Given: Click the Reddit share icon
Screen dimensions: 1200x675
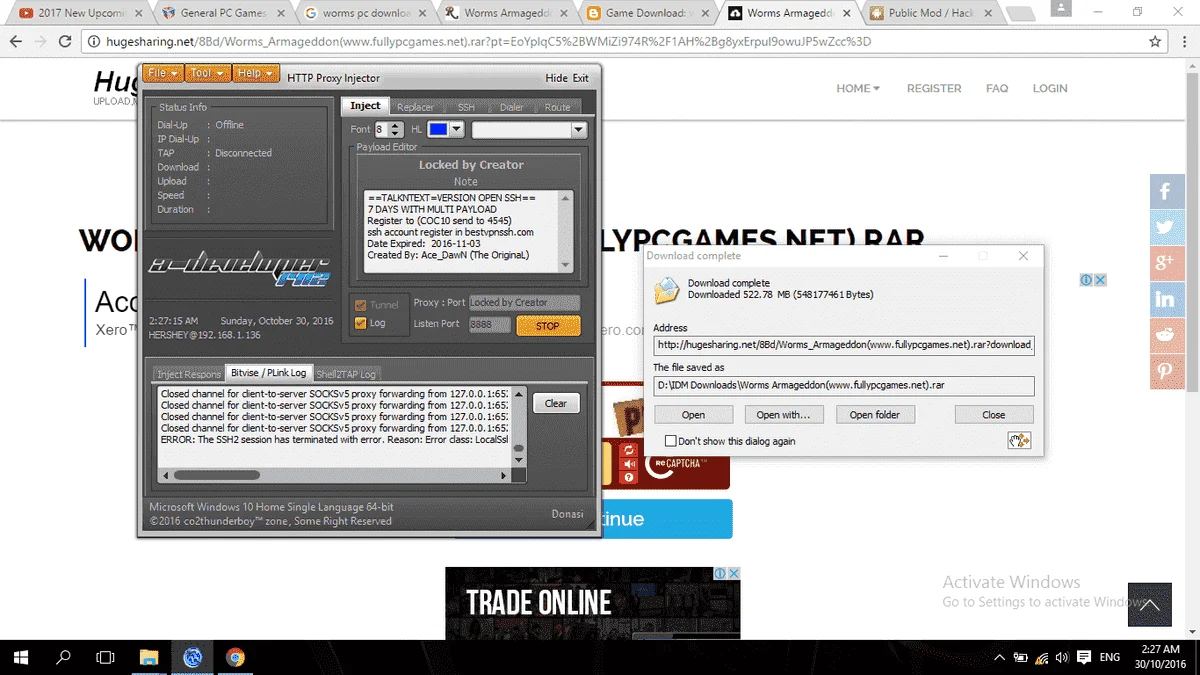Looking at the screenshot, I should click(x=1166, y=335).
